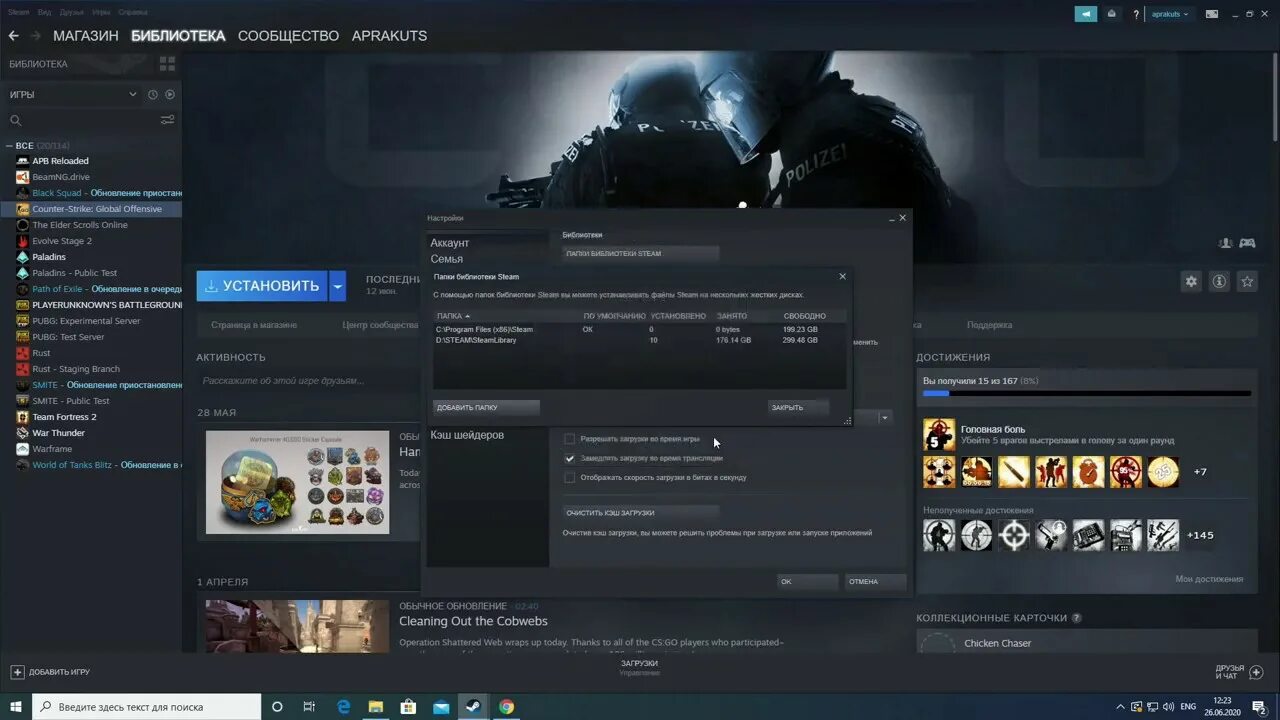
Task: Open Mail app on the taskbar
Action: [441, 706]
